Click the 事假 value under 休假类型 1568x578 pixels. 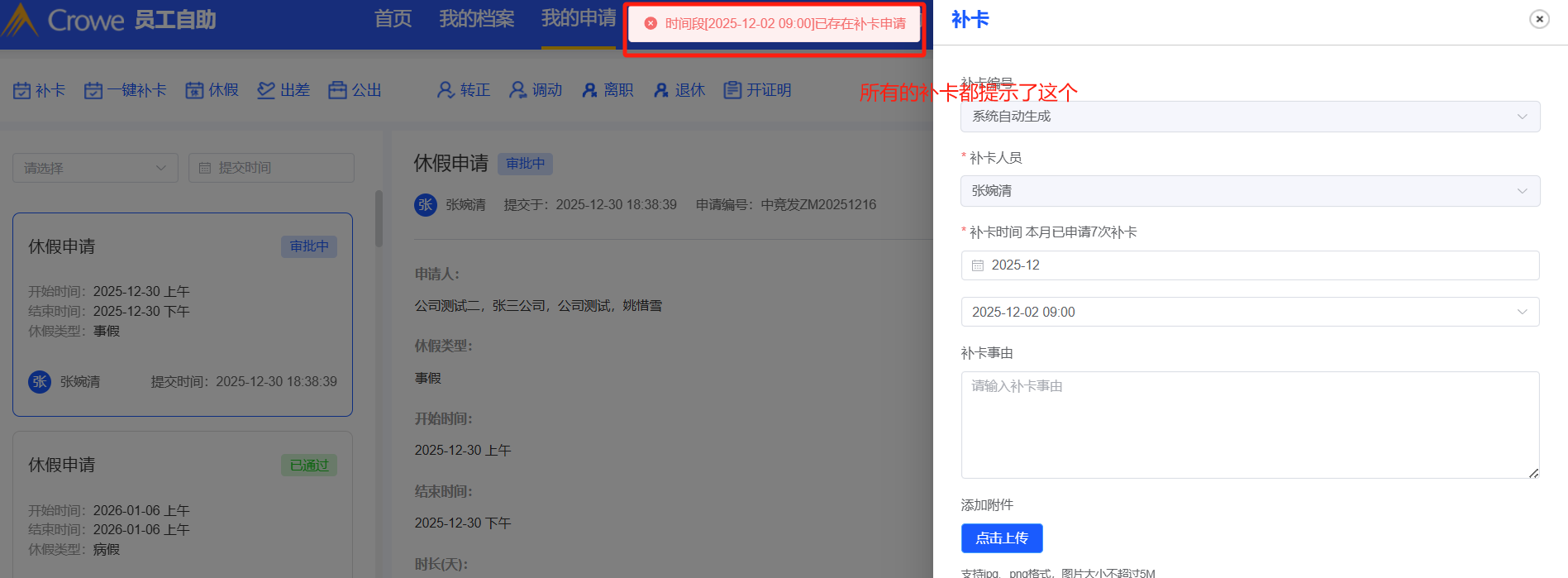click(x=428, y=378)
